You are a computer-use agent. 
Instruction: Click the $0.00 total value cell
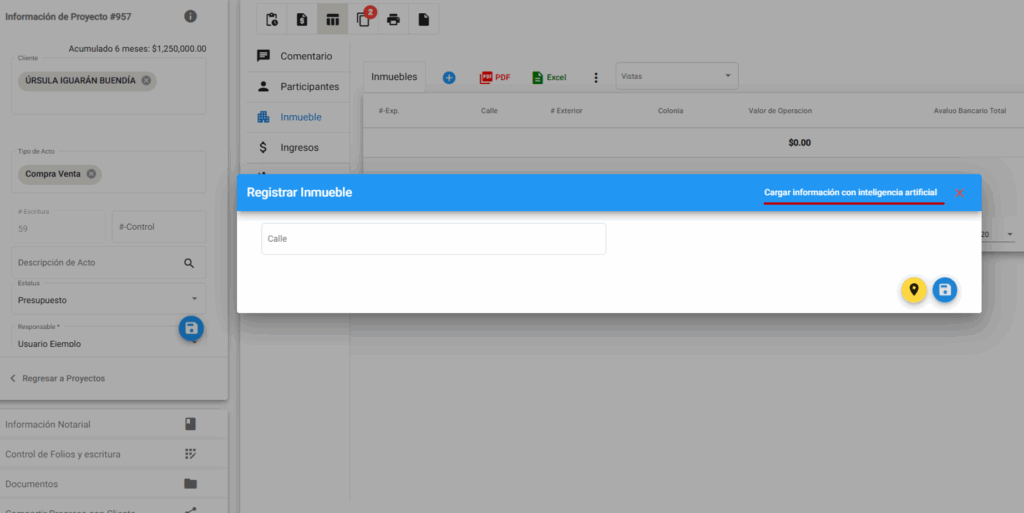[799, 143]
